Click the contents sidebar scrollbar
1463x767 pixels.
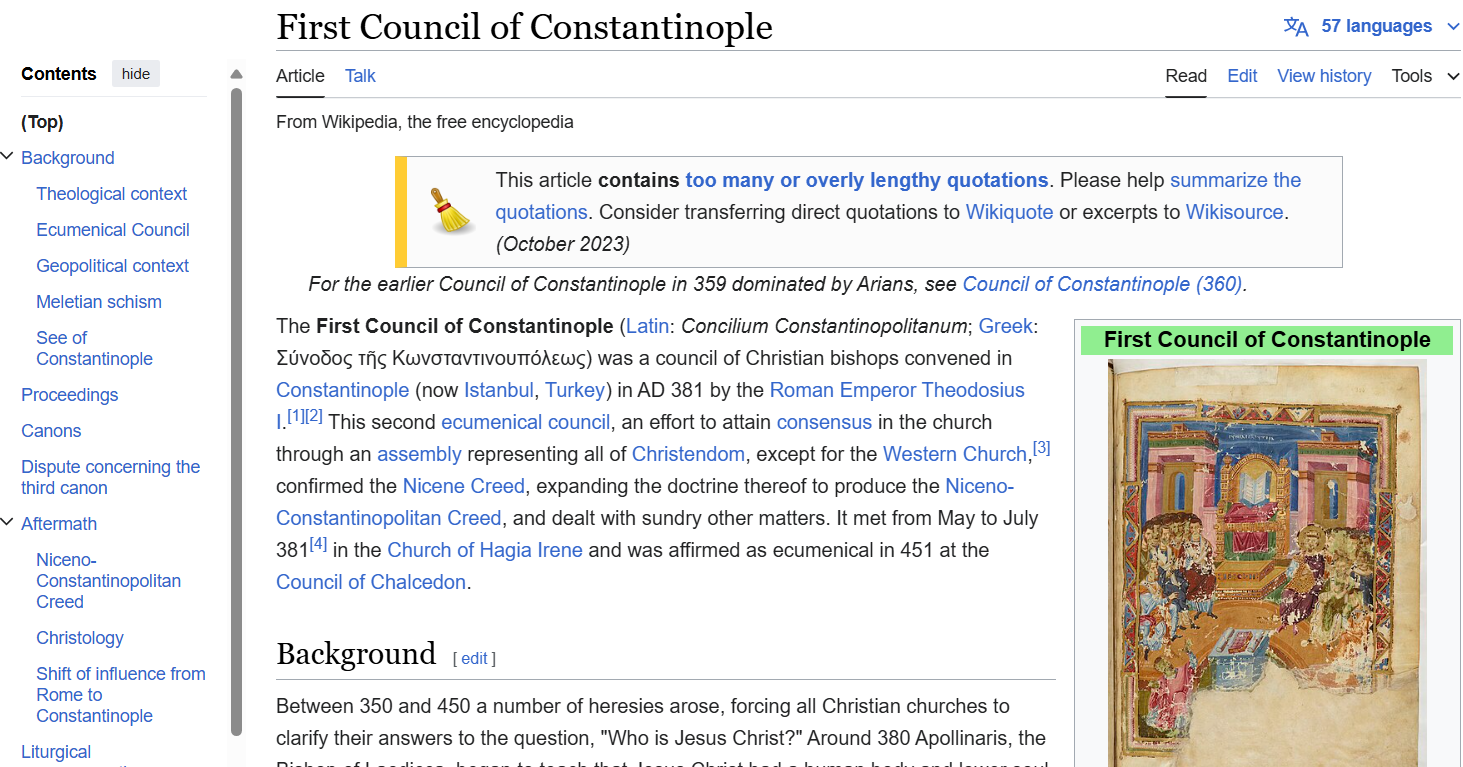click(237, 411)
